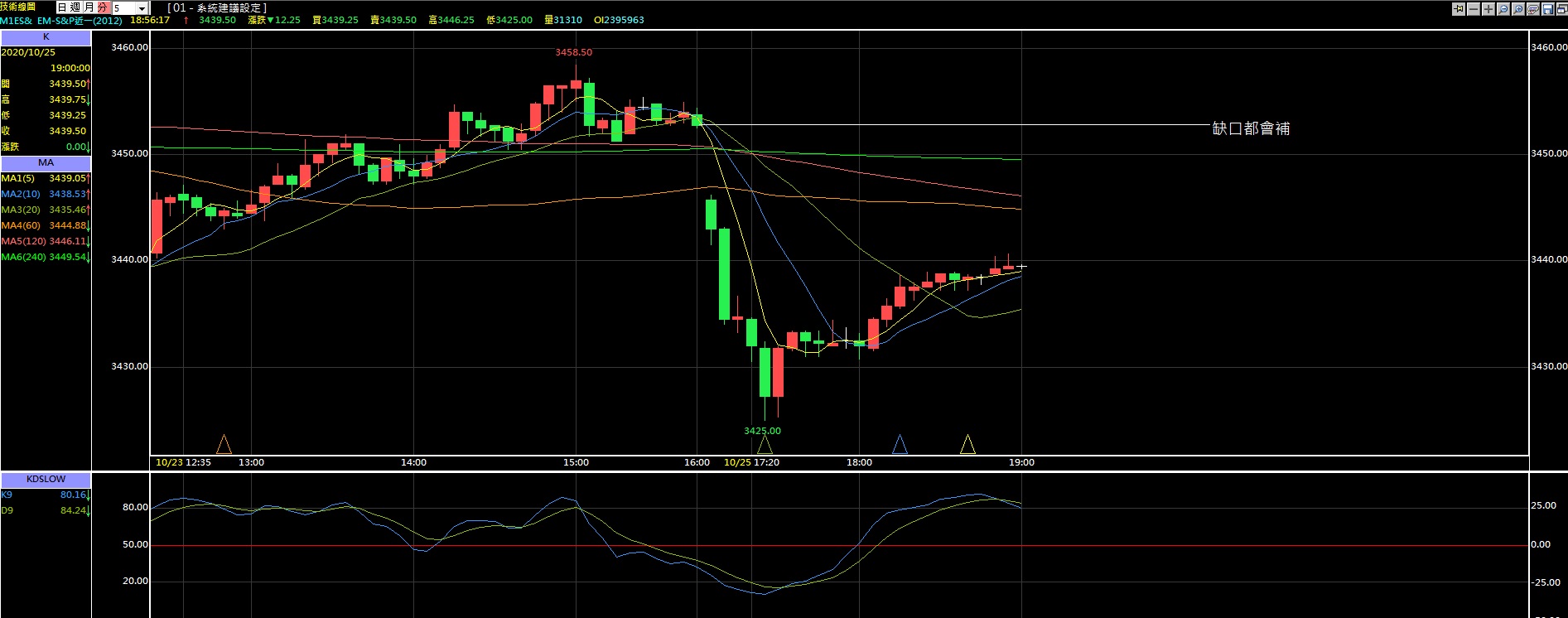Click the 漲跌▼12.25 change value
The height and width of the screenshot is (618, 1568).
274,20
